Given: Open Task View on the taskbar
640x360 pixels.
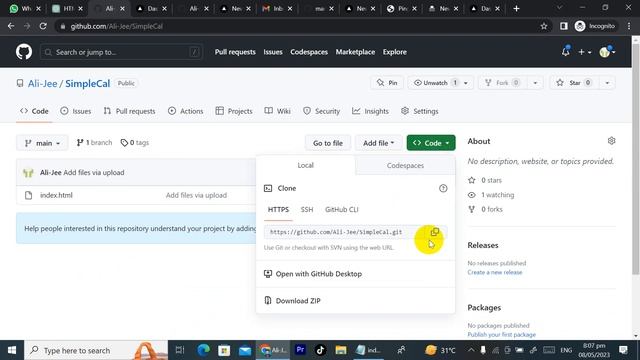Looking at the screenshot, I should [x=180, y=350].
